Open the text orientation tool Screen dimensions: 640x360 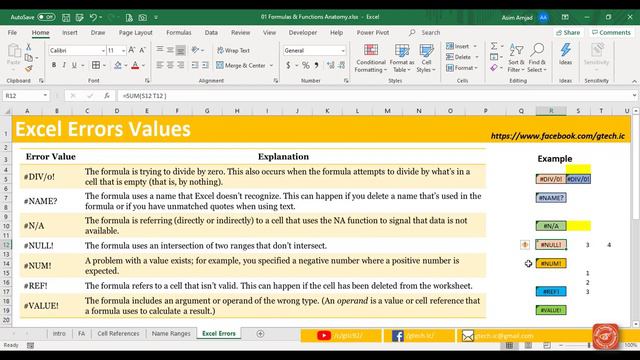tap(196, 50)
